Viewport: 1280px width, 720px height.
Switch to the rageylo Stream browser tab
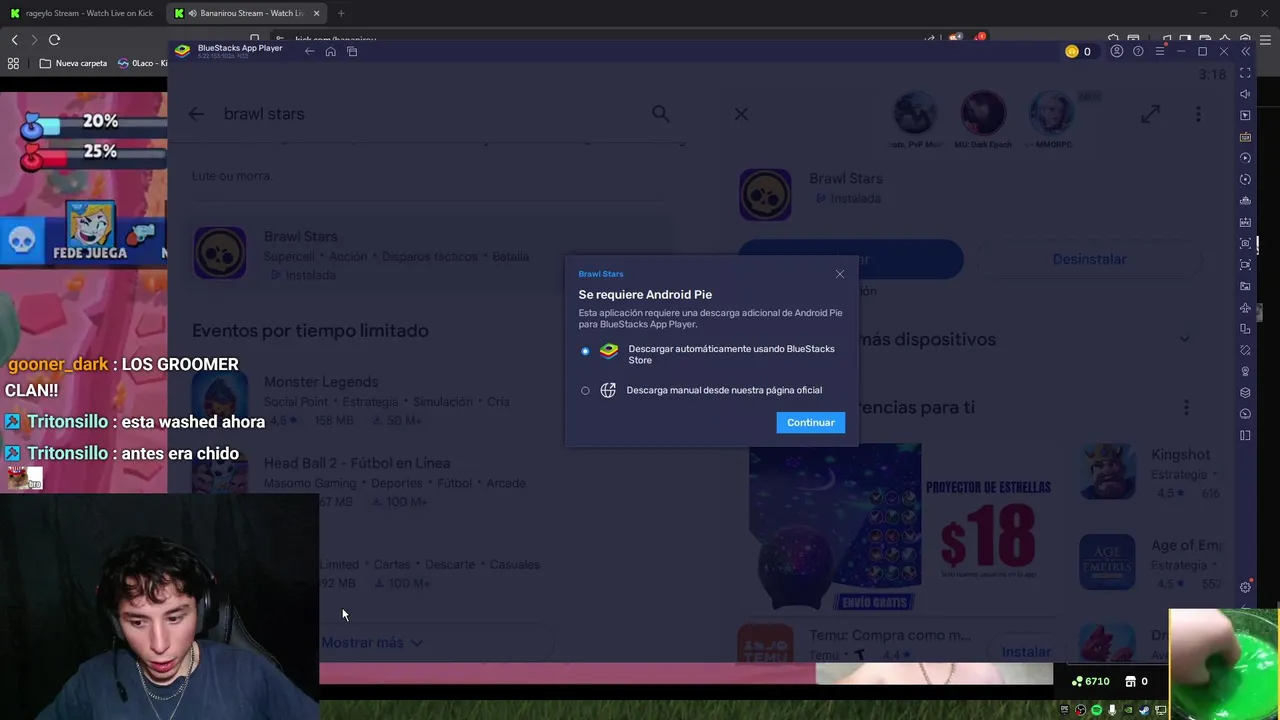pyautogui.click(x=82, y=13)
